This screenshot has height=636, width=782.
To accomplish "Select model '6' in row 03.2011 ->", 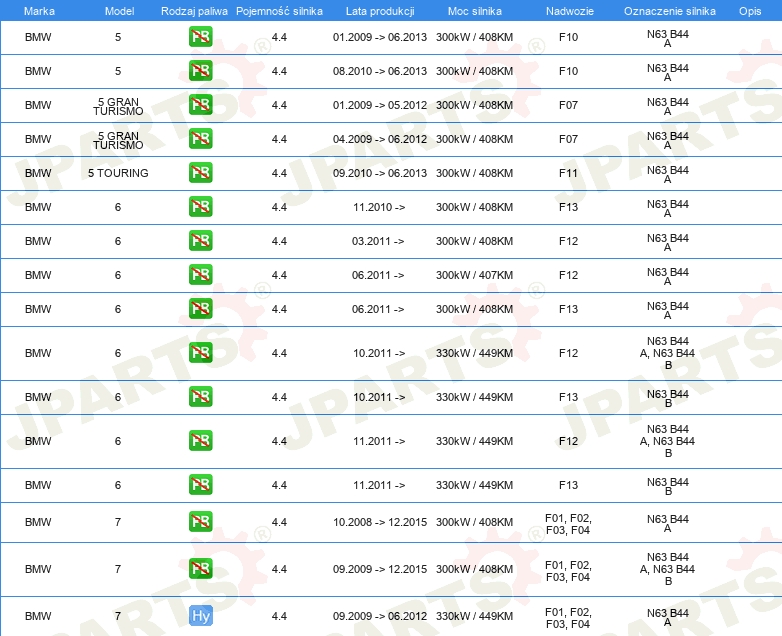I will [x=118, y=241].
